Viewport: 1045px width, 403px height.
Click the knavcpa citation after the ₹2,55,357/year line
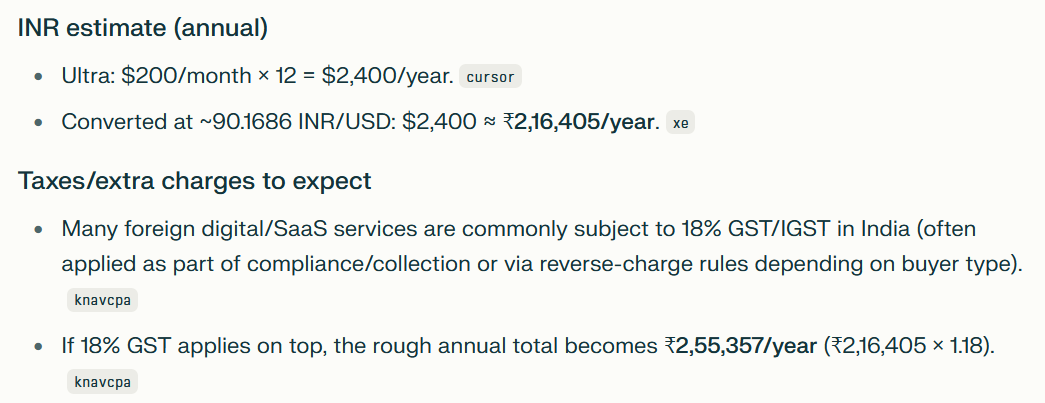point(101,381)
